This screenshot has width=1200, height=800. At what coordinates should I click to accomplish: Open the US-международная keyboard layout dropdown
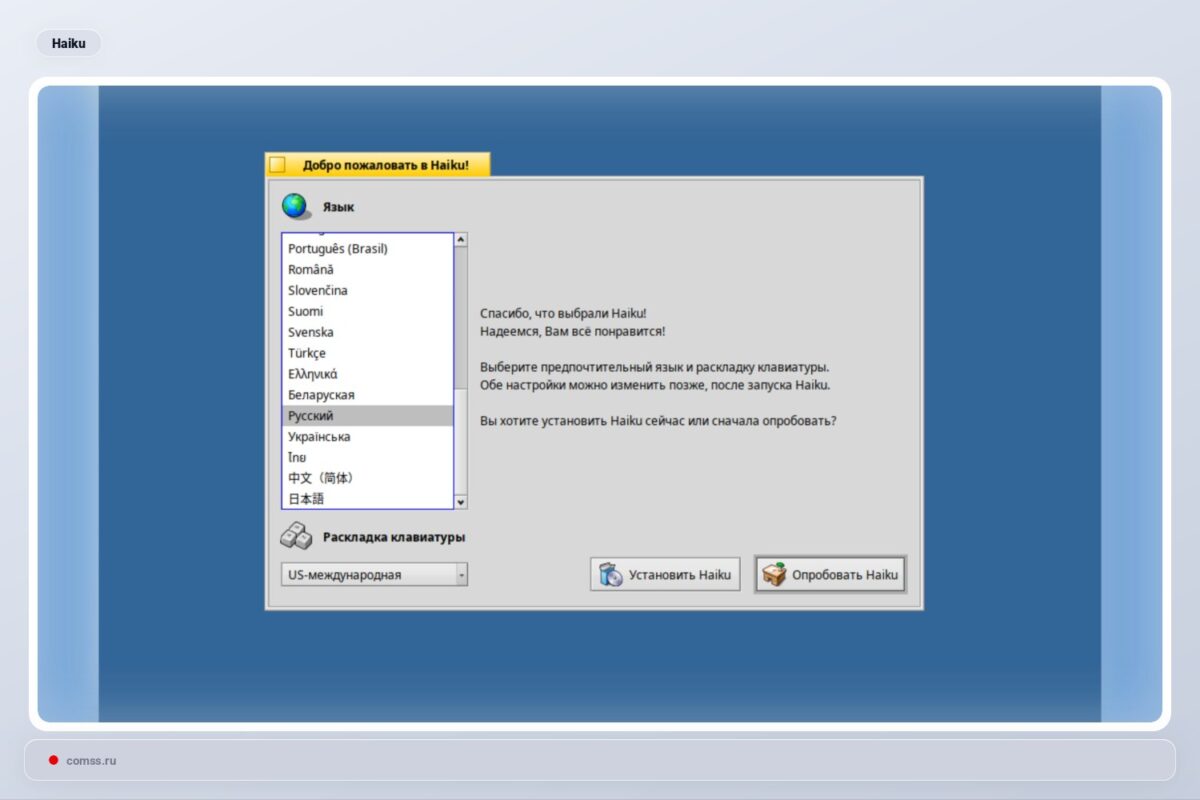click(x=370, y=574)
